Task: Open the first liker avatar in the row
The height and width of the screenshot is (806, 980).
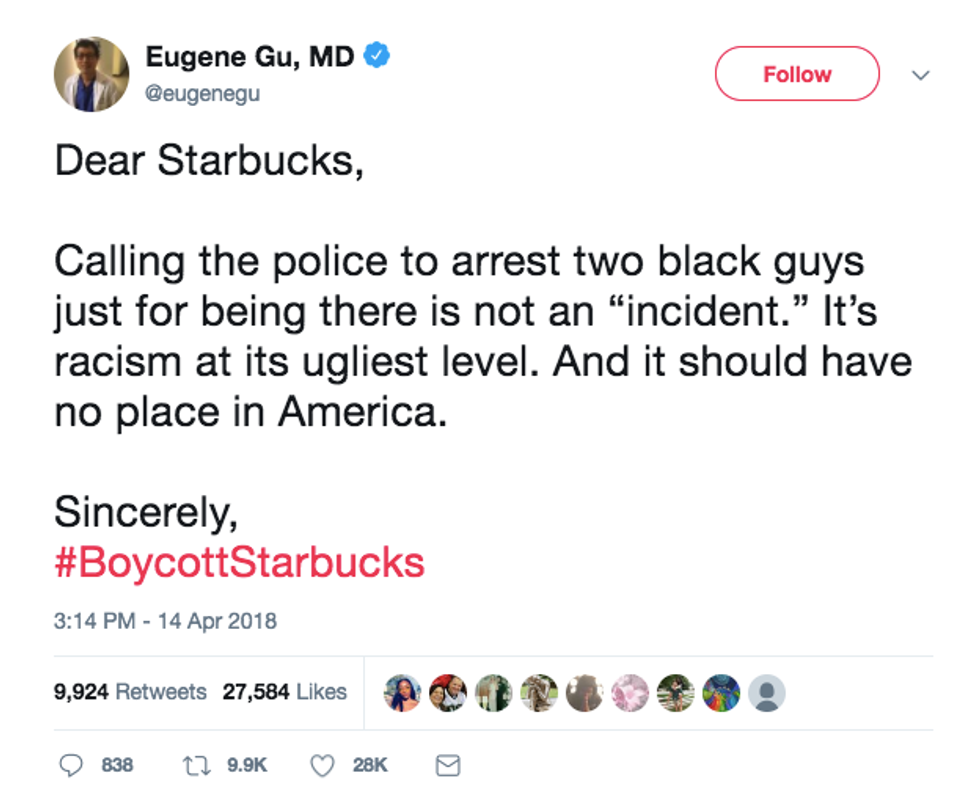Action: point(403,692)
